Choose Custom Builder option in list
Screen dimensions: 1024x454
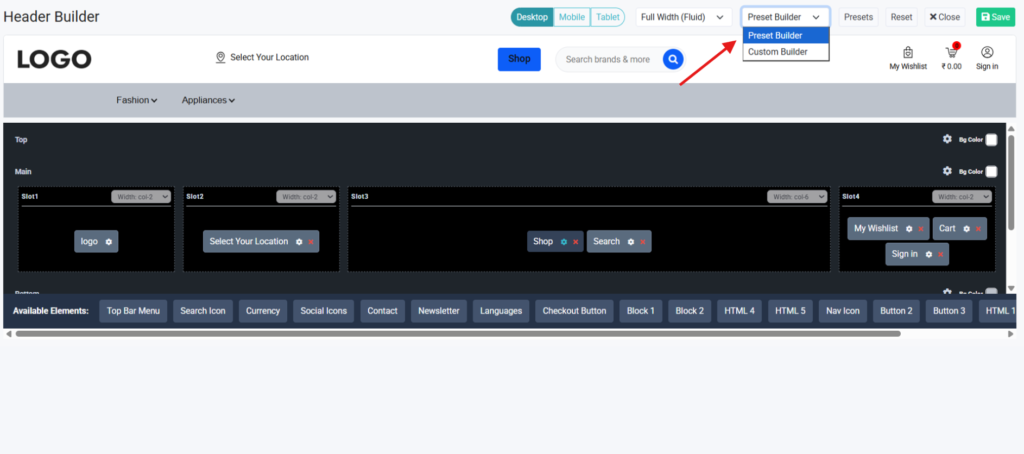(x=786, y=52)
